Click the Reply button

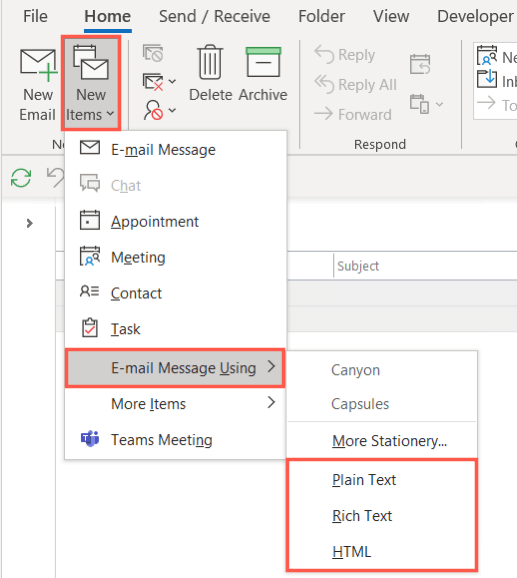tap(345, 55)
